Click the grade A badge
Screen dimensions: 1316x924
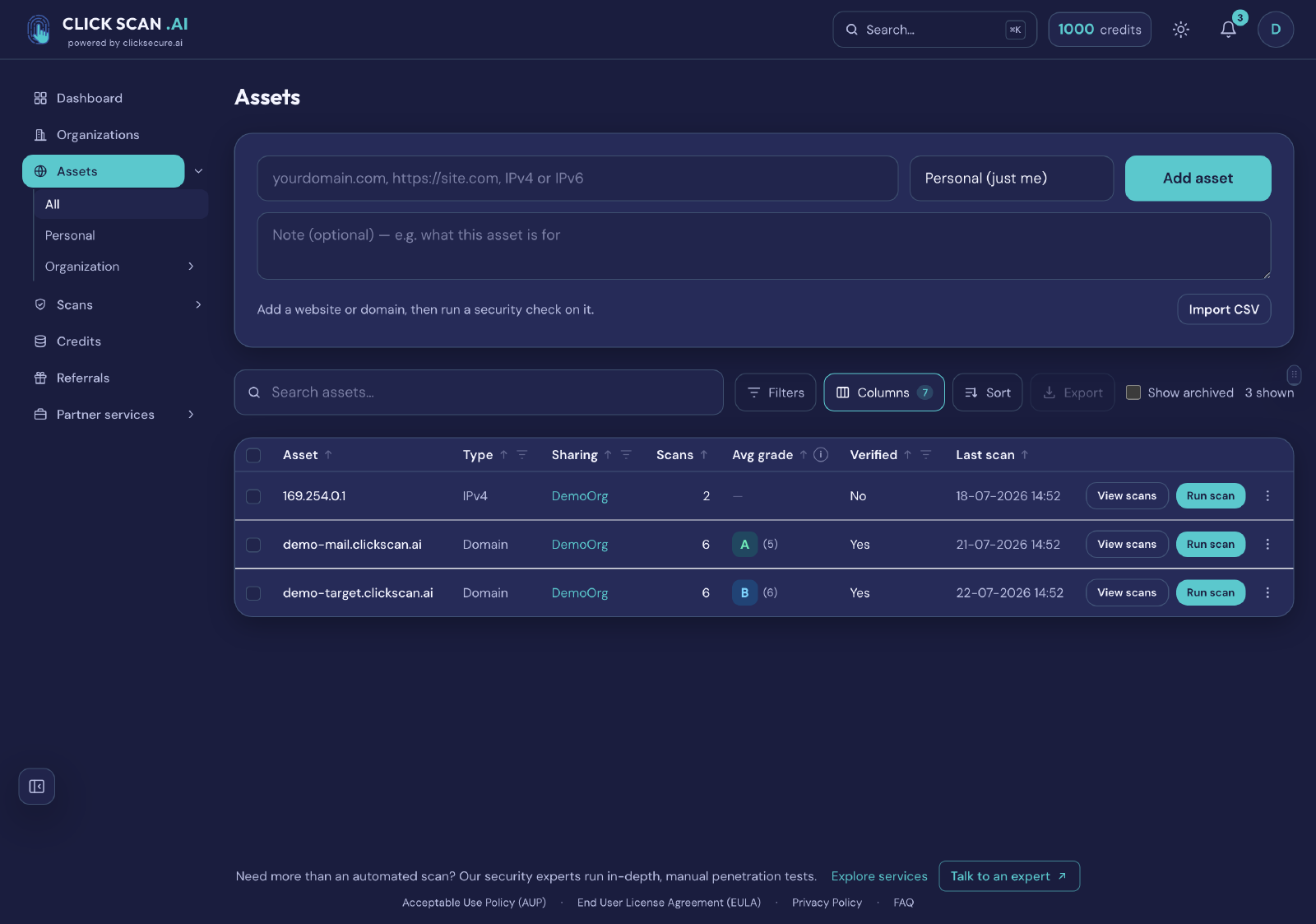tap(744, 545)
